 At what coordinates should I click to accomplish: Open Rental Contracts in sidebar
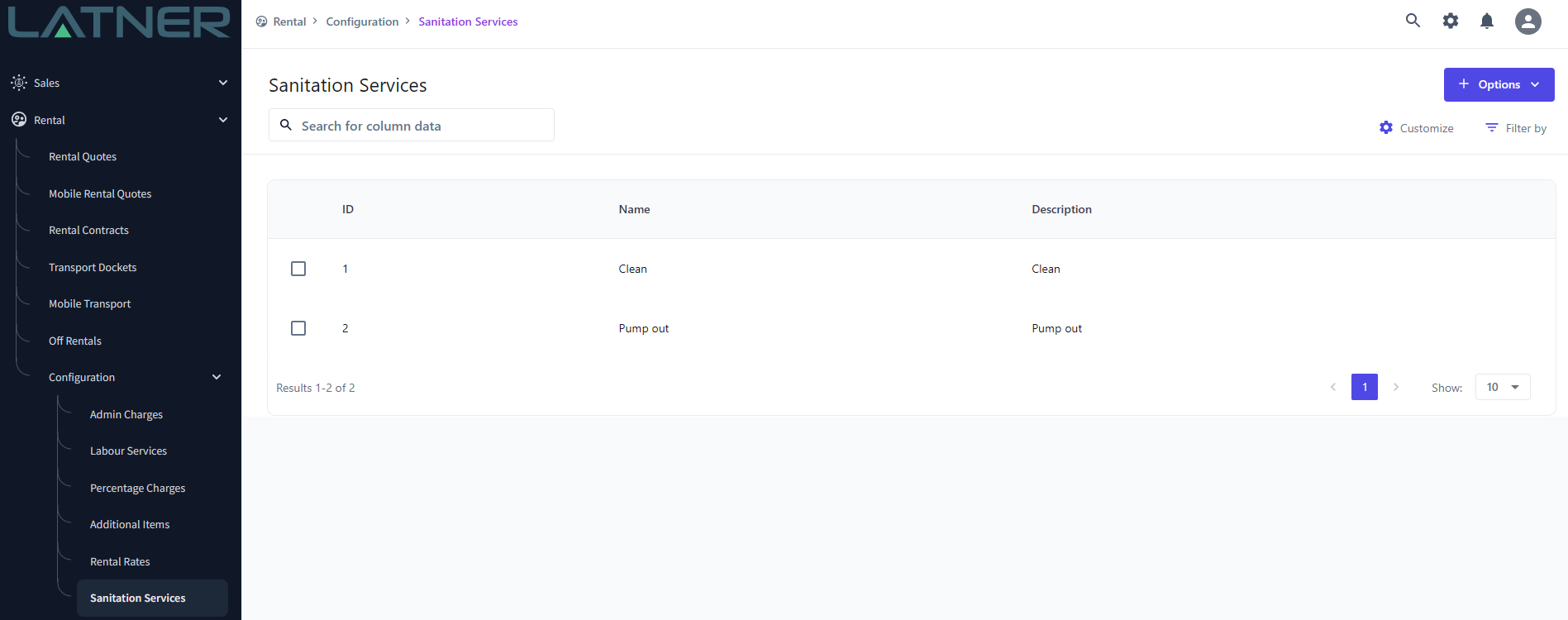[88, 231]
